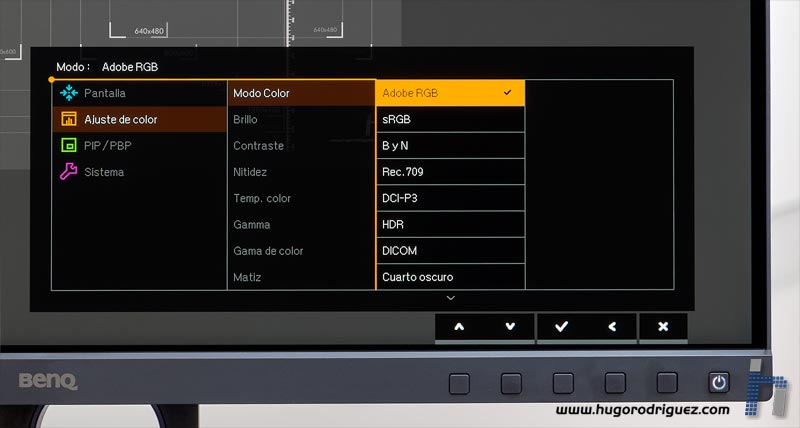Select Matiz submenu item
This screenshot has width=800, height=428.
301,277
